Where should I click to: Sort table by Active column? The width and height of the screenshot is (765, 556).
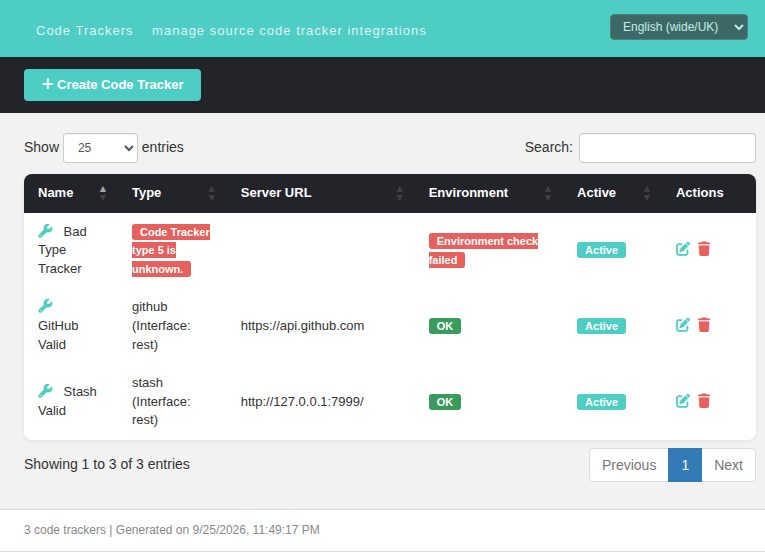pyautogui.click(x=613, y=193)
